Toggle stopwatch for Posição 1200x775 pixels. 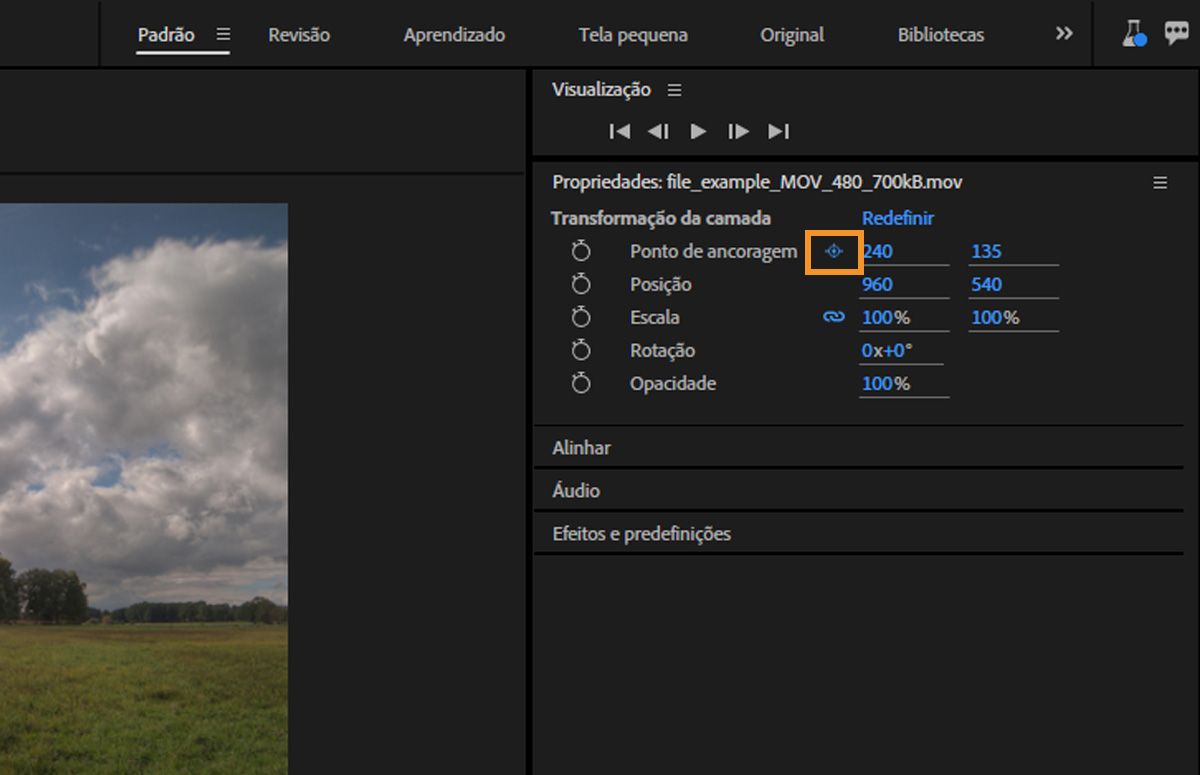click(x=581, y=284)
